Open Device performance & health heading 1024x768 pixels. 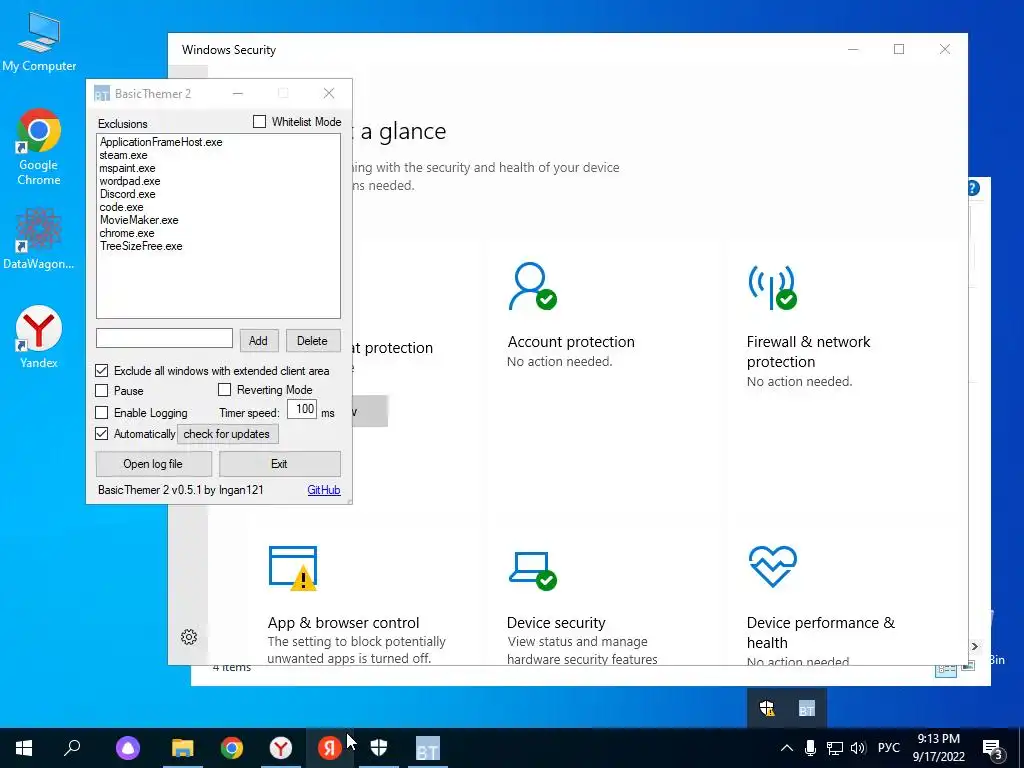tap(821, 632)
